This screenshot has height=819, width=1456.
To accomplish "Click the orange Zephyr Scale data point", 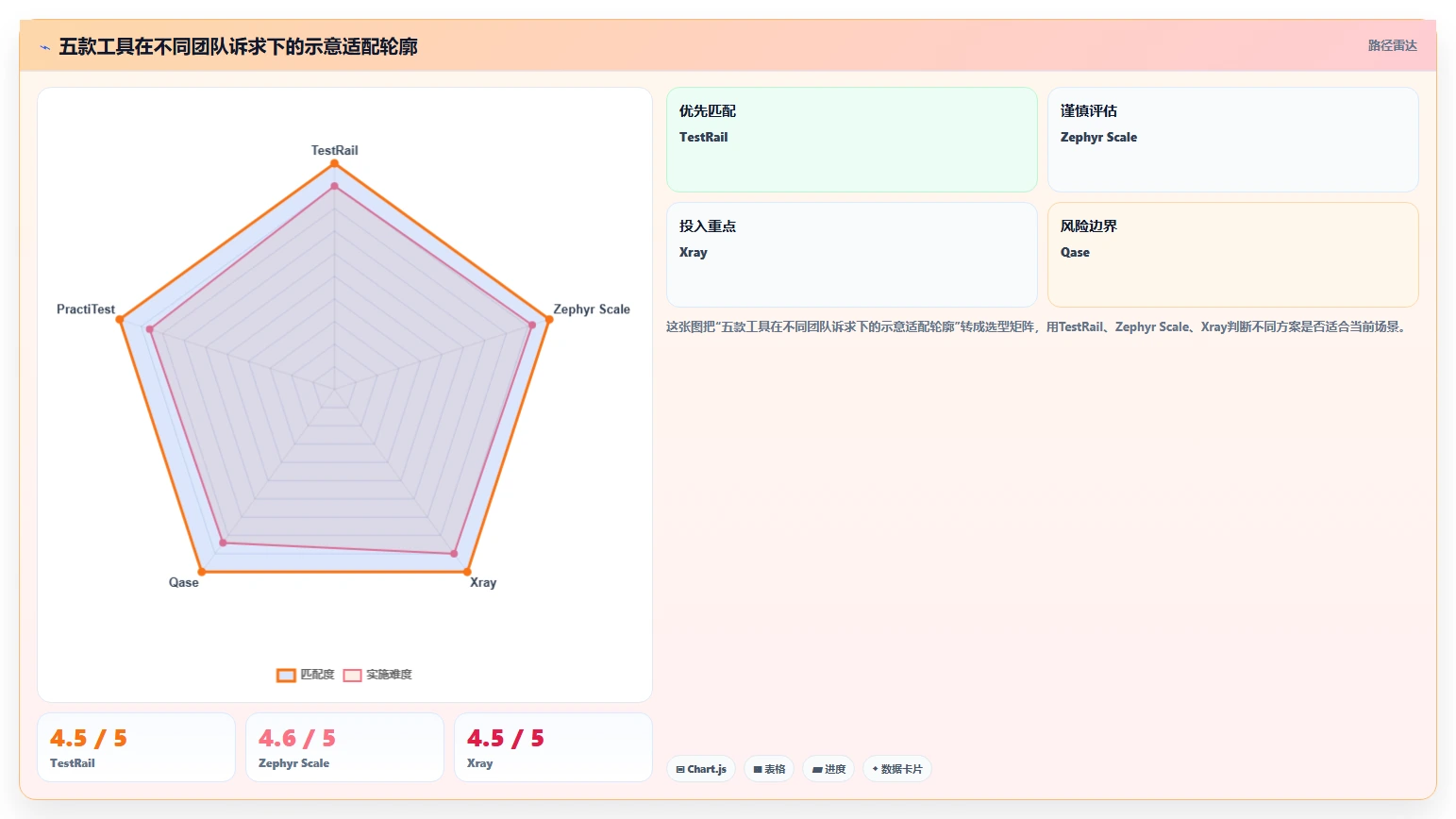I will (x=549, y=320).
